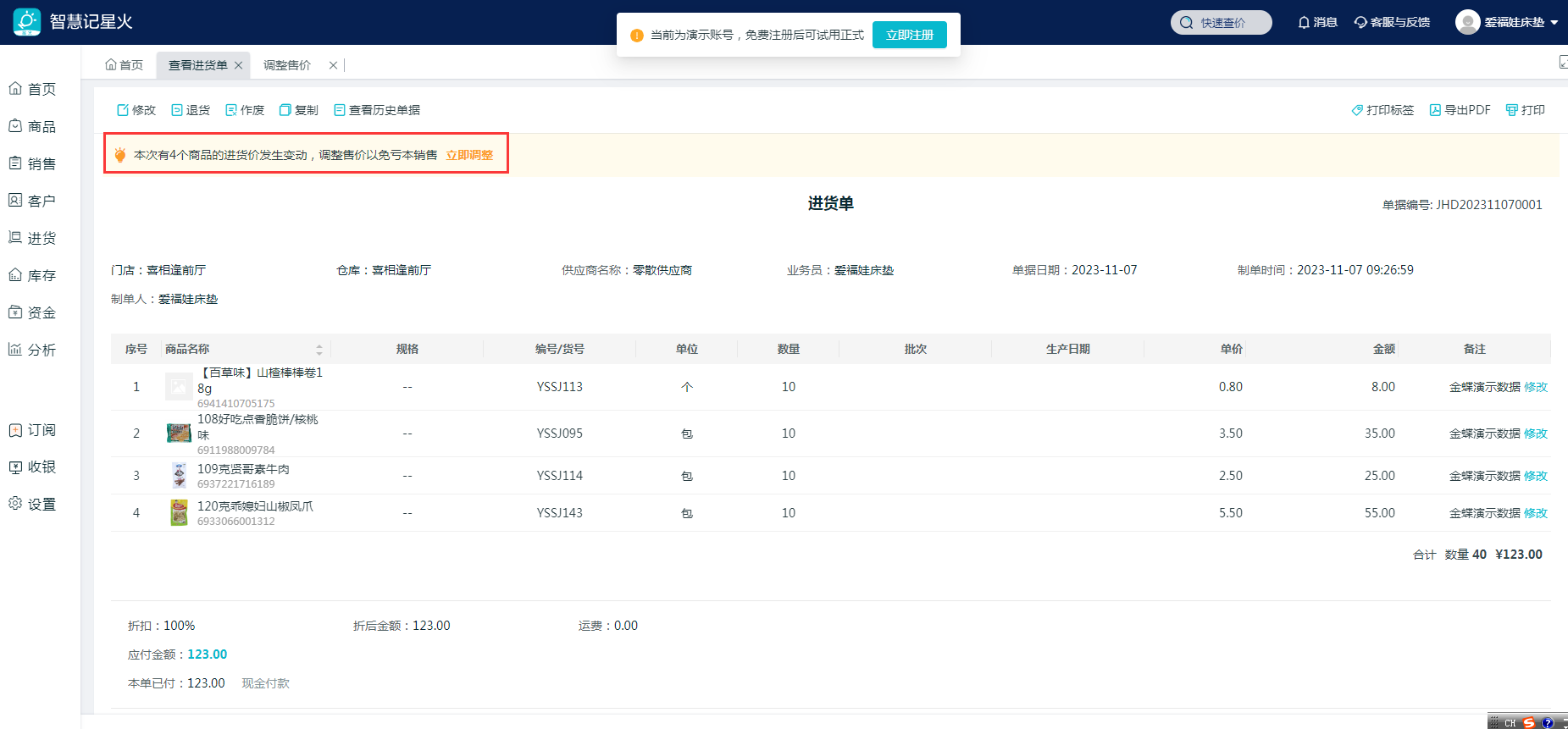Open 查看历史单据 history documents
Image resolution: width=1568 pixels, height=729 pixels.
tap(340, 110)
